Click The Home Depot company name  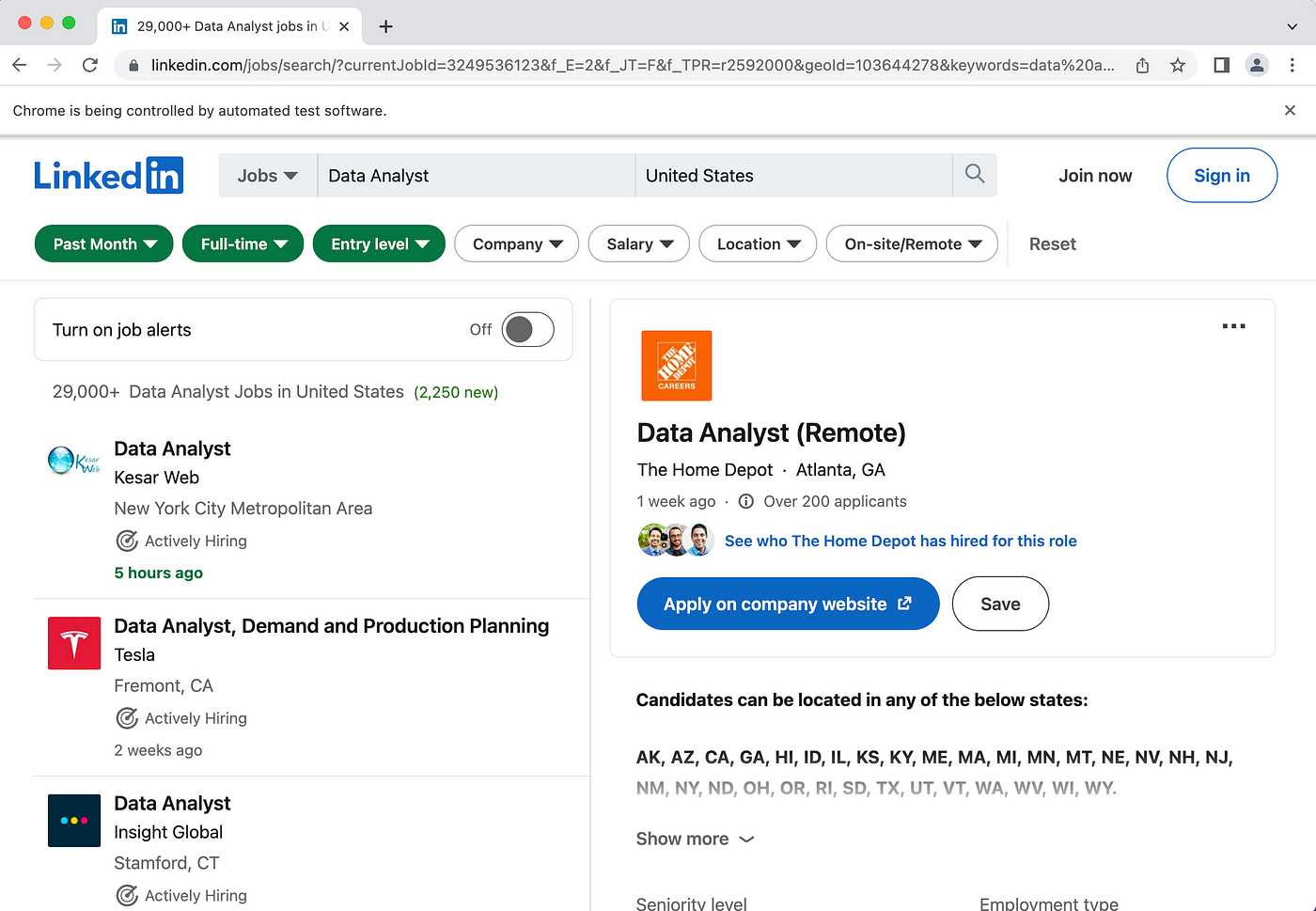click(x=705, y=469)
